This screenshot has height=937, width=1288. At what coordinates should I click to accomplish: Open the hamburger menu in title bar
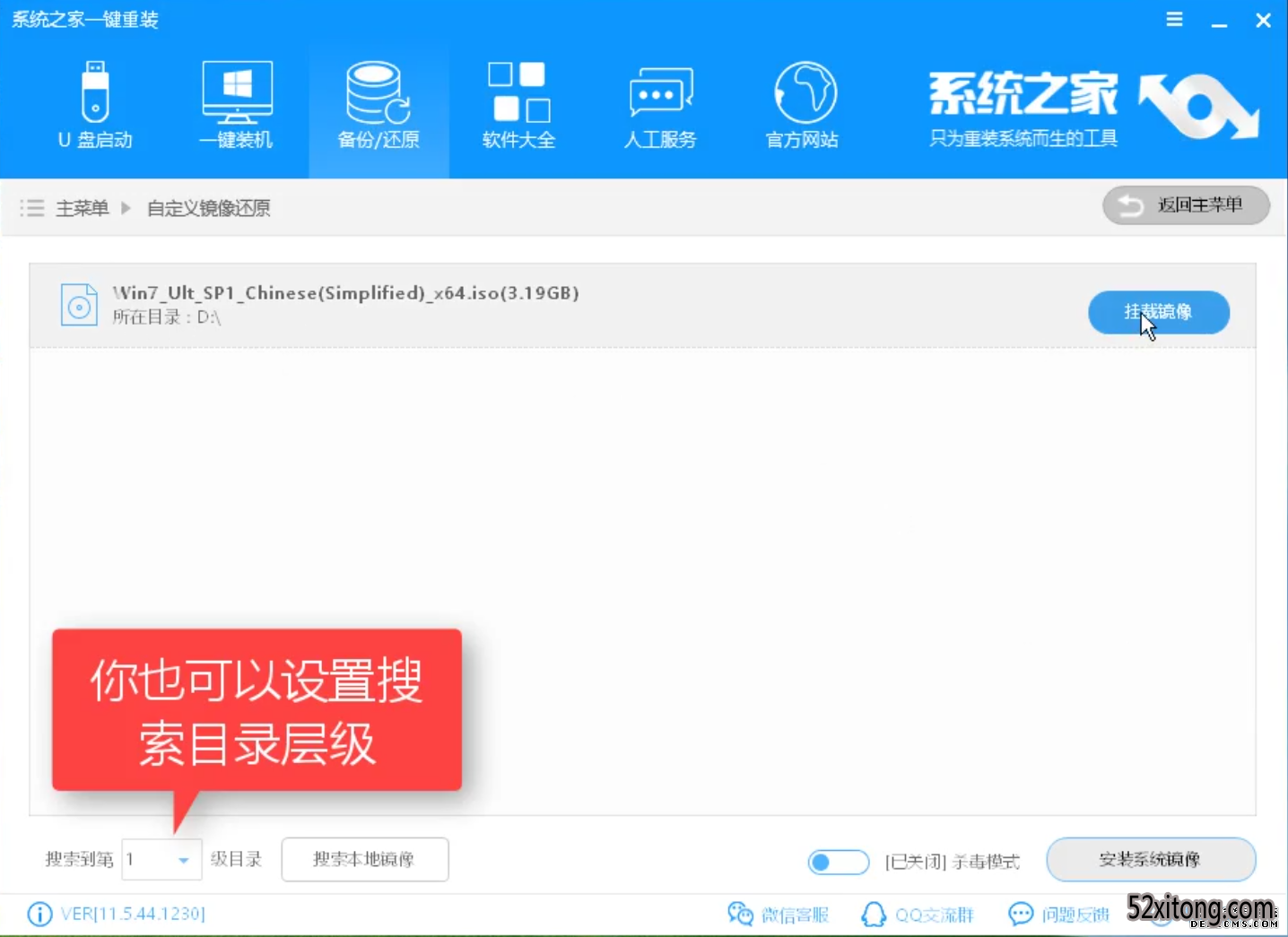[1174, 20]
